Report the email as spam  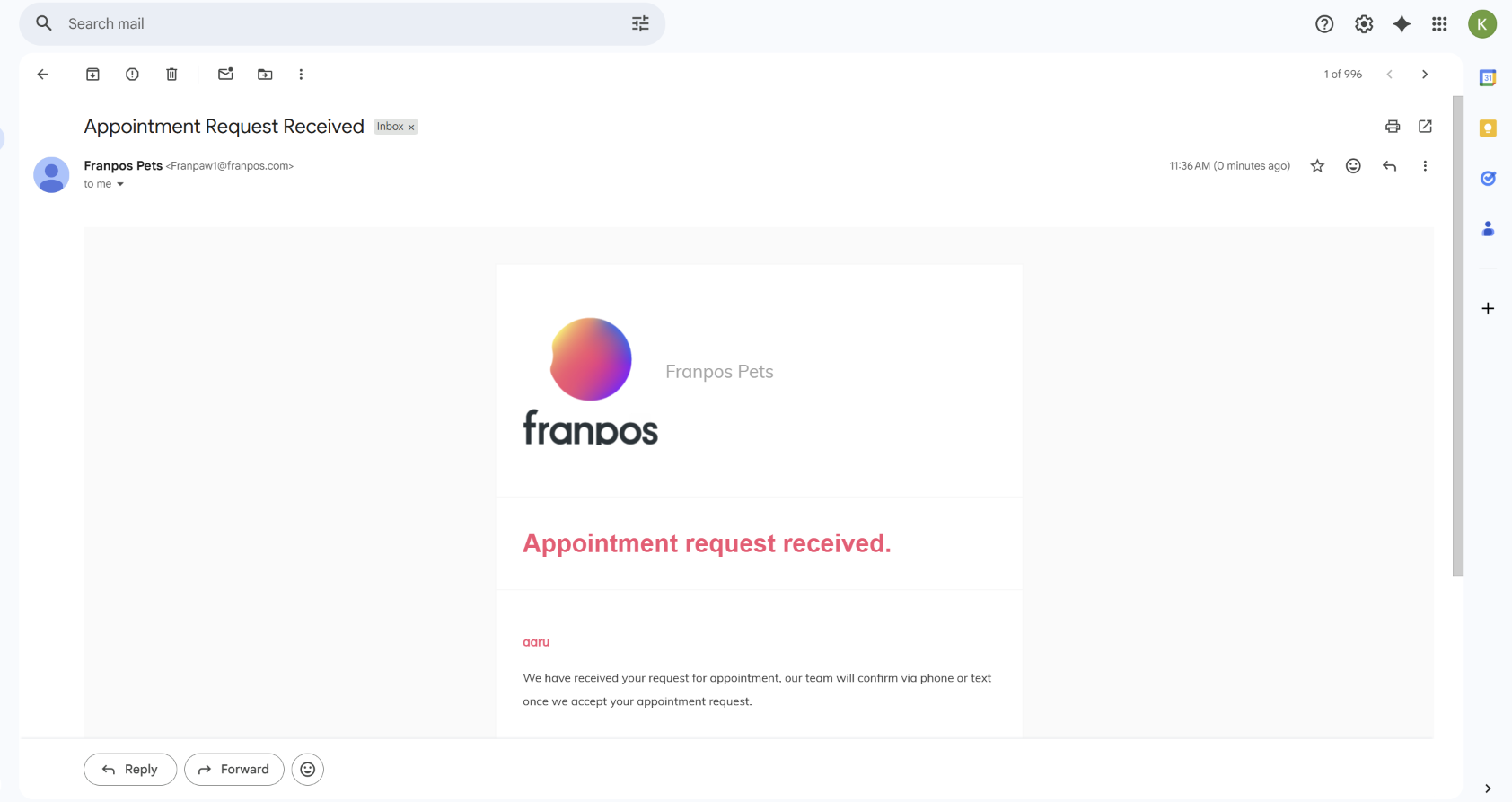[132, 75]
